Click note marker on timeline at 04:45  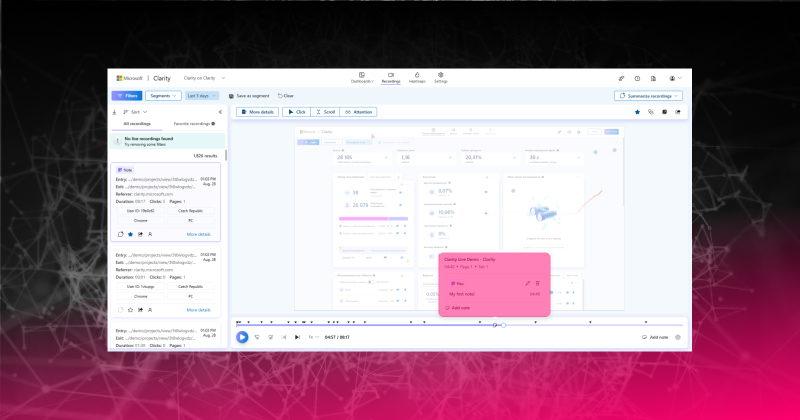pyautogui.click(x=495, y=325)
